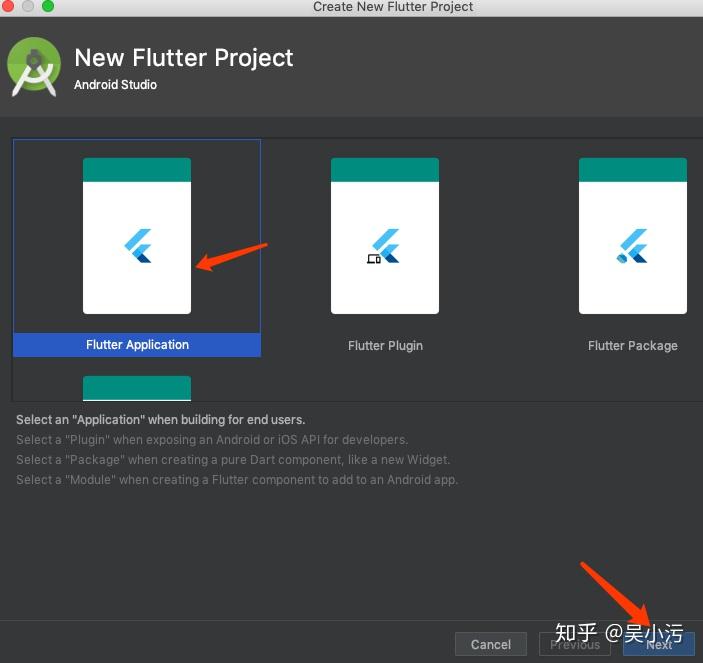Click the 'Select a "Package"' description line
The width and height of the screenshot is (703, 663).
[x=233, y=459]
